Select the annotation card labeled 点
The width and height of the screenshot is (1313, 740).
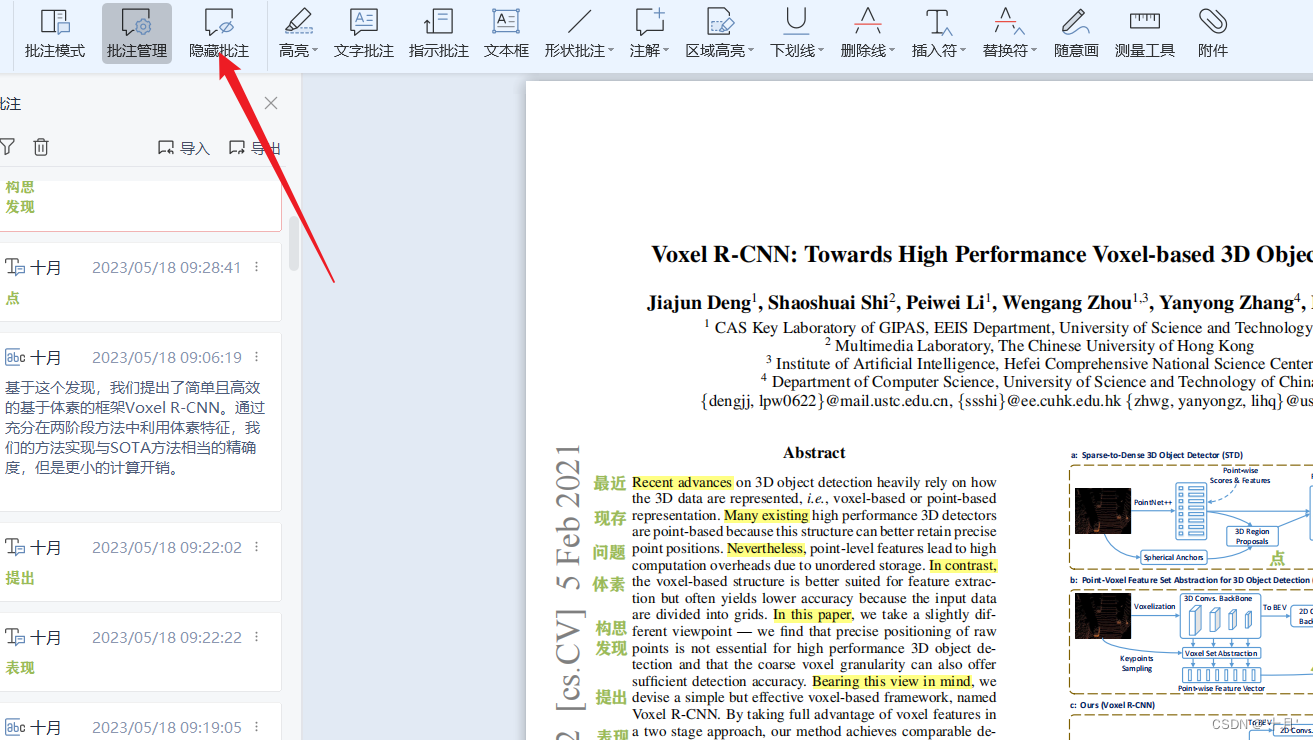point(140,282)
